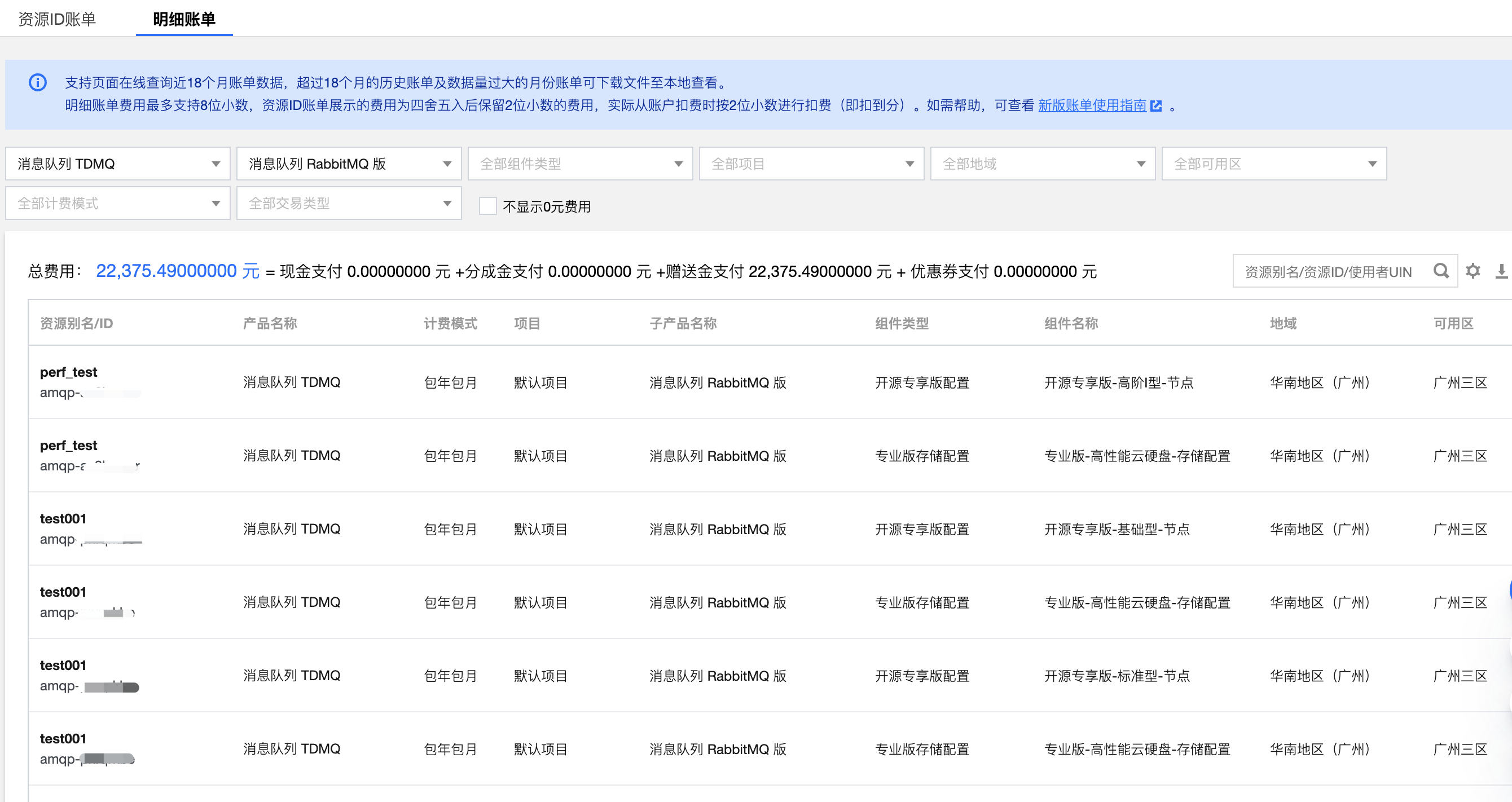Viewport: 1512px width, 802px height.
Task: Select 开源专享版-基础型-节点 cell
Action: click(1117, 529)
